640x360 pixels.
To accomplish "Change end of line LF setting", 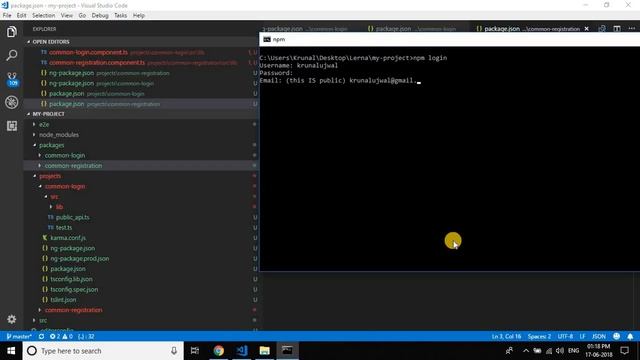I will pos(582,336).
